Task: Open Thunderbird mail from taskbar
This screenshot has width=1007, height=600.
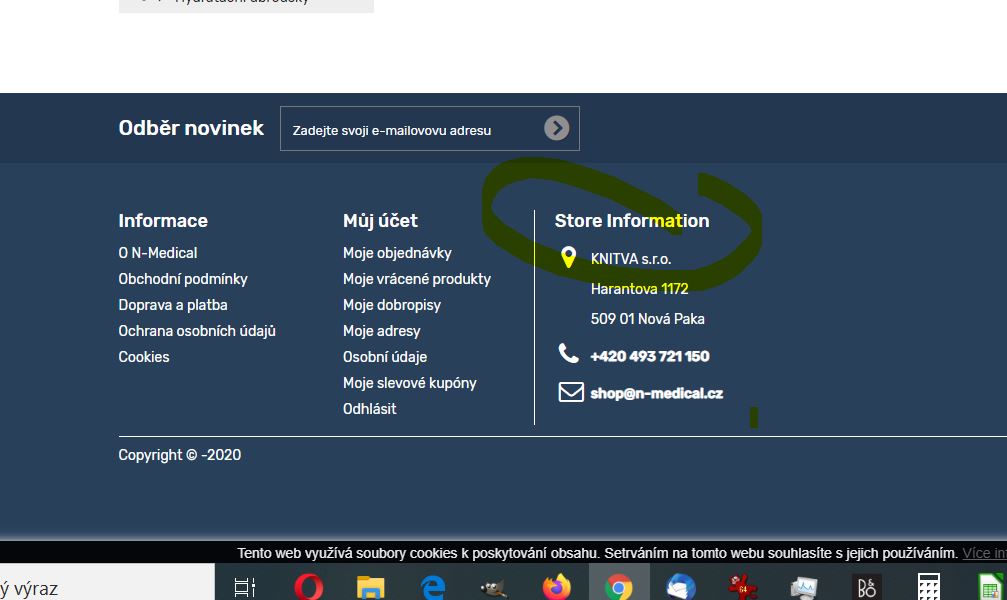Action: [x=680, y=586]
